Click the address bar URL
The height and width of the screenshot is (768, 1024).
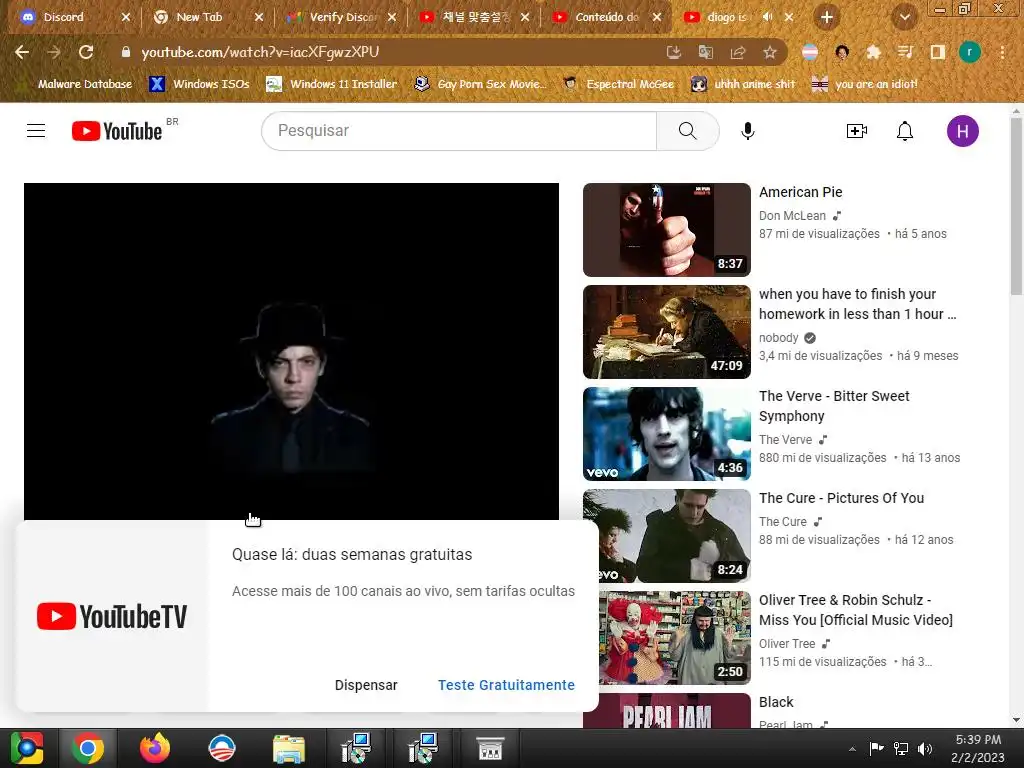coord(261,52)
